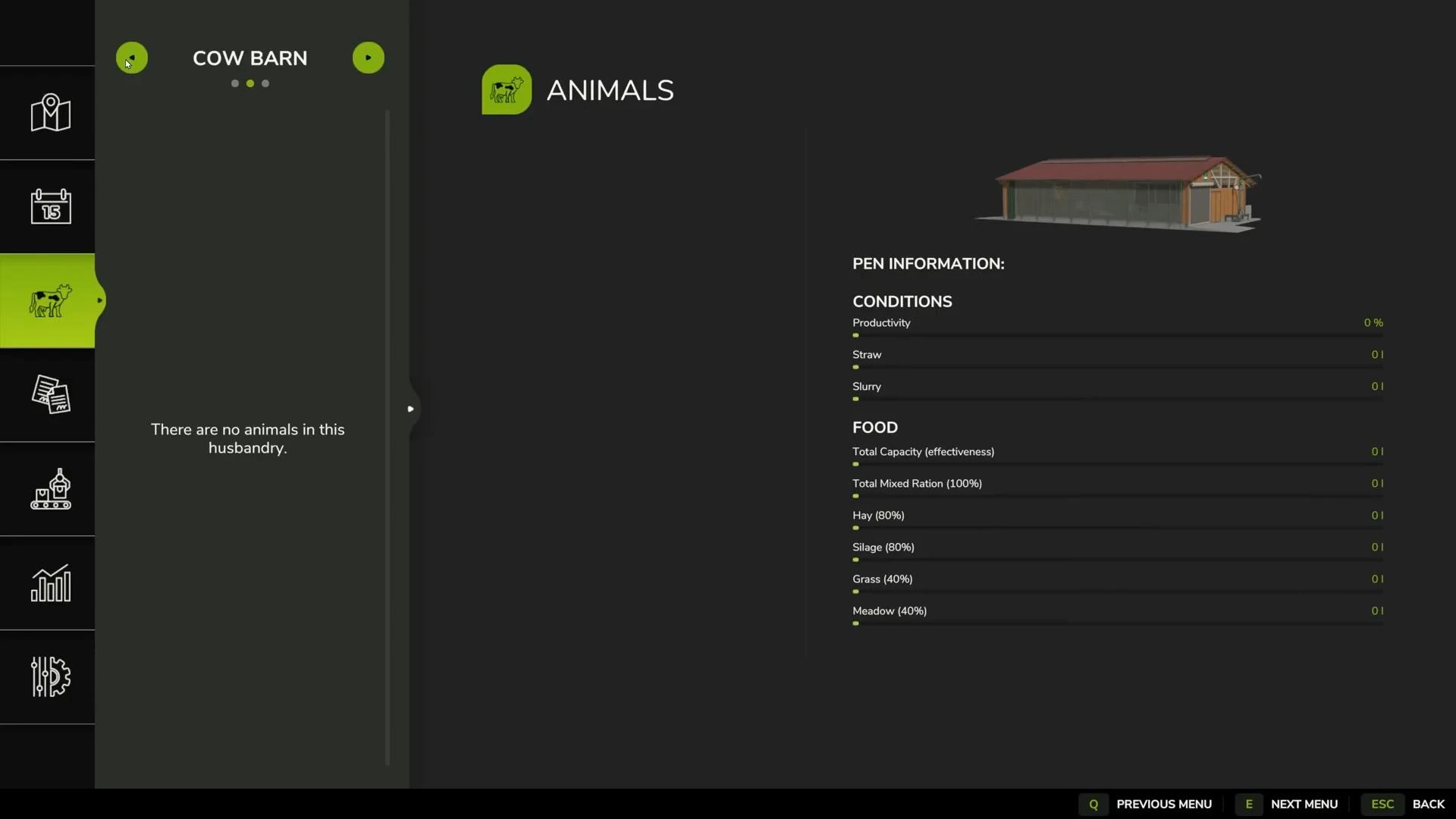Screen dimensions: 1456x819
Task: Expand the panel with the middle arrow handle
Action: 410,409
